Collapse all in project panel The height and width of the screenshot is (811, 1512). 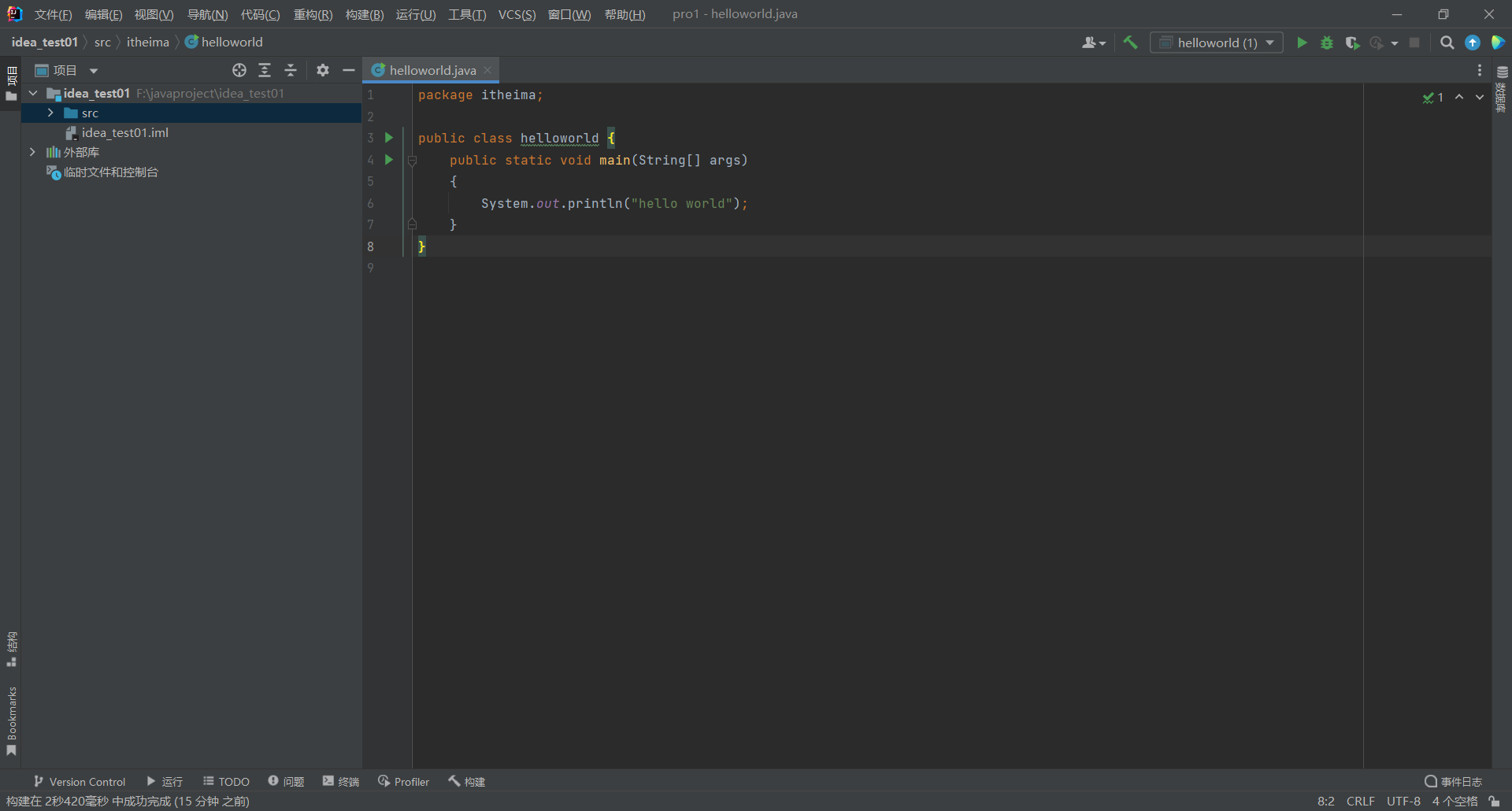click(x=291, y=70)
